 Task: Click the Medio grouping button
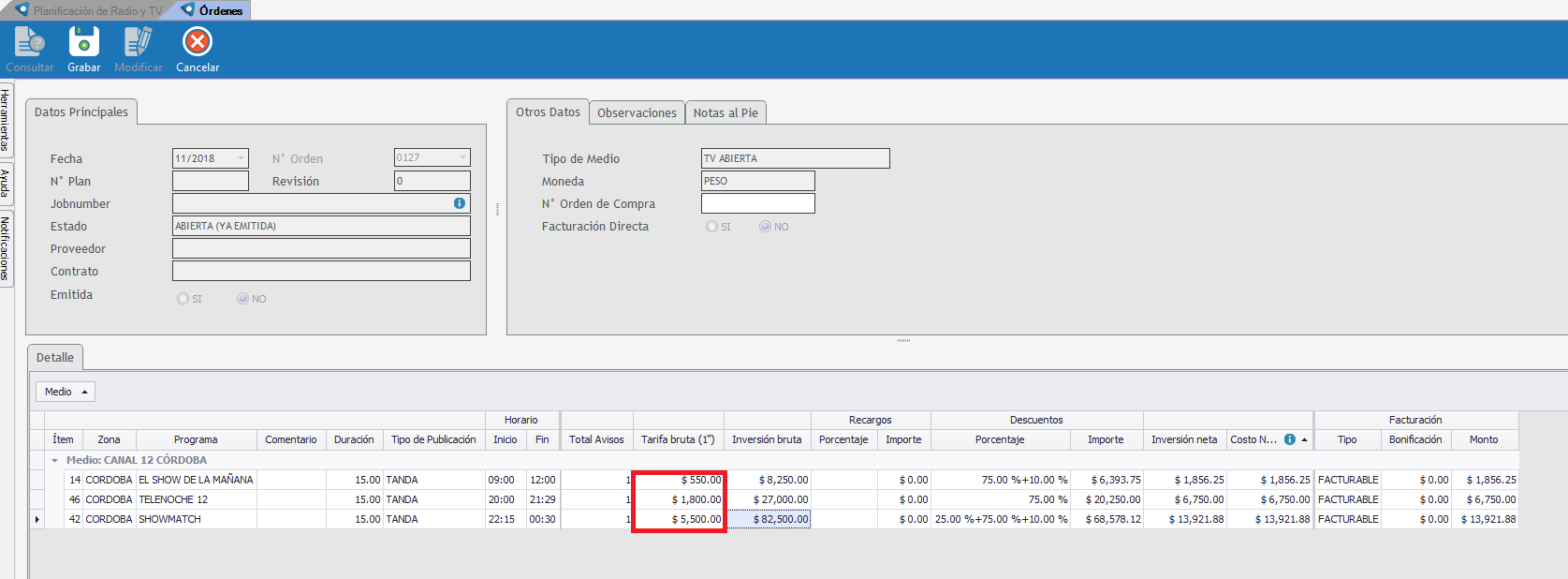[x=66, y=392]
